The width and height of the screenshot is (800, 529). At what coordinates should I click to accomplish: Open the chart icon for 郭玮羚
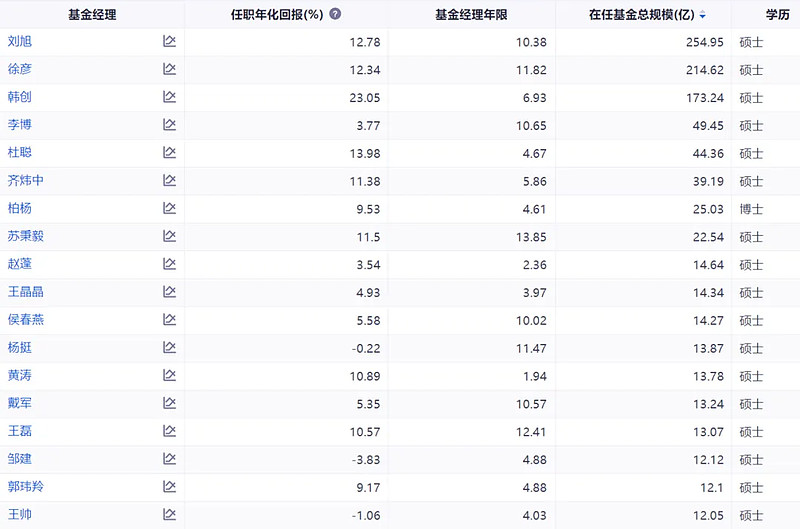coord(169,486)
